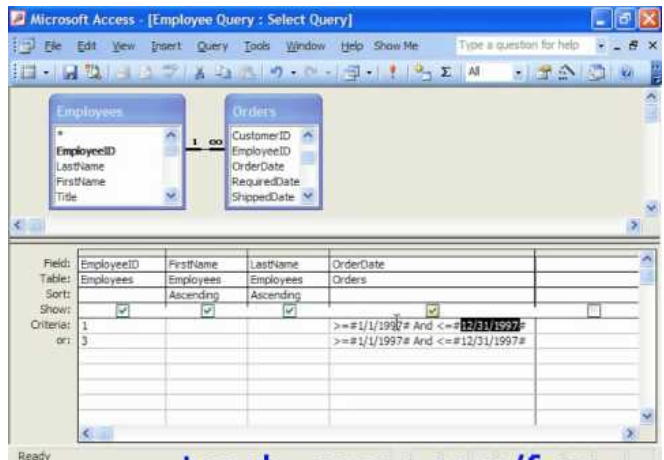Open the View menu

(123, 45)
